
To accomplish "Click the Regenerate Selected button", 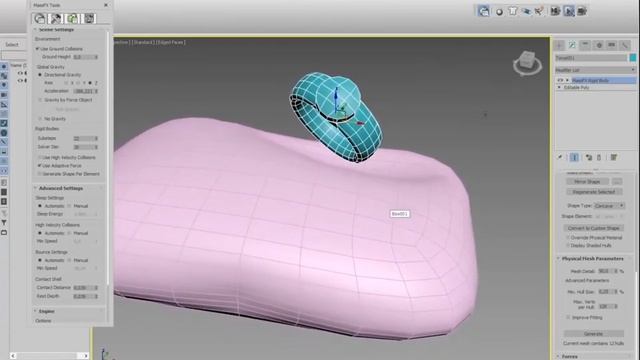I will click(x=594, y=191).
